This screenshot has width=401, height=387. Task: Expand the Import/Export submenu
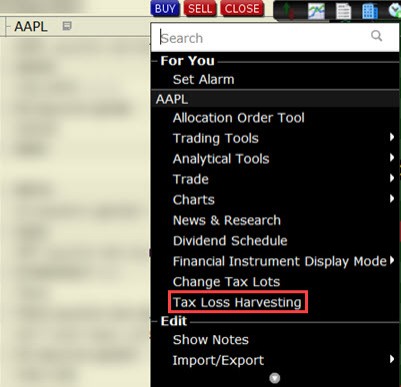(275, 360)
